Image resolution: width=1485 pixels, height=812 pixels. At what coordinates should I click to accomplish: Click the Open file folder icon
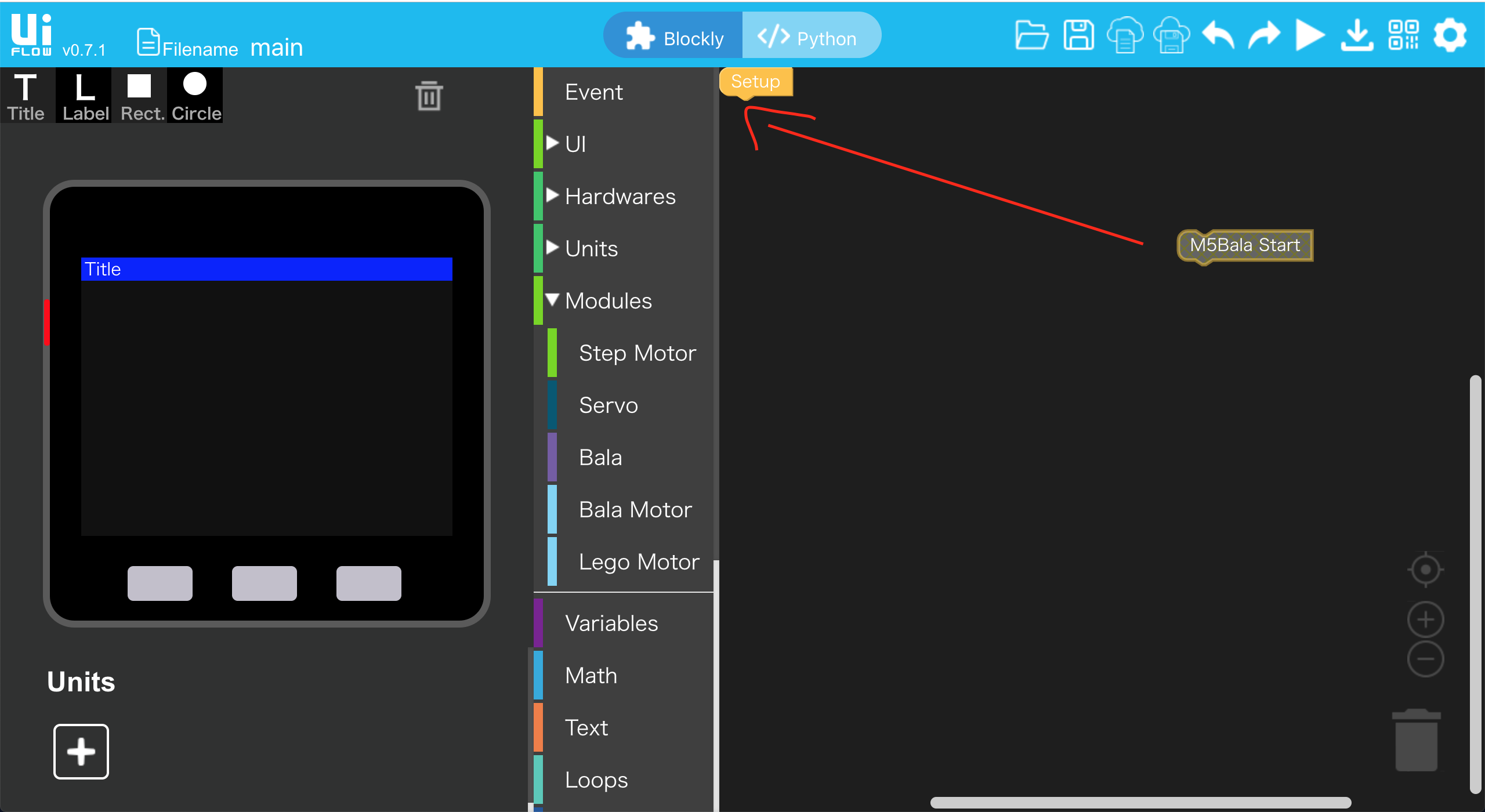tap(1031, 36)
